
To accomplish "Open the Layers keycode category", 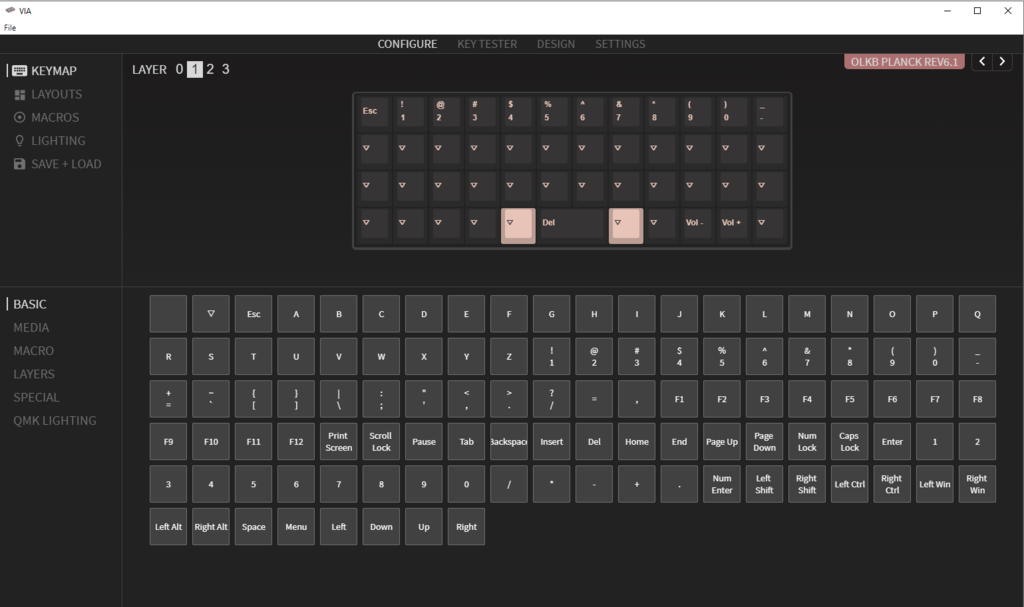I will pos(34,374).
